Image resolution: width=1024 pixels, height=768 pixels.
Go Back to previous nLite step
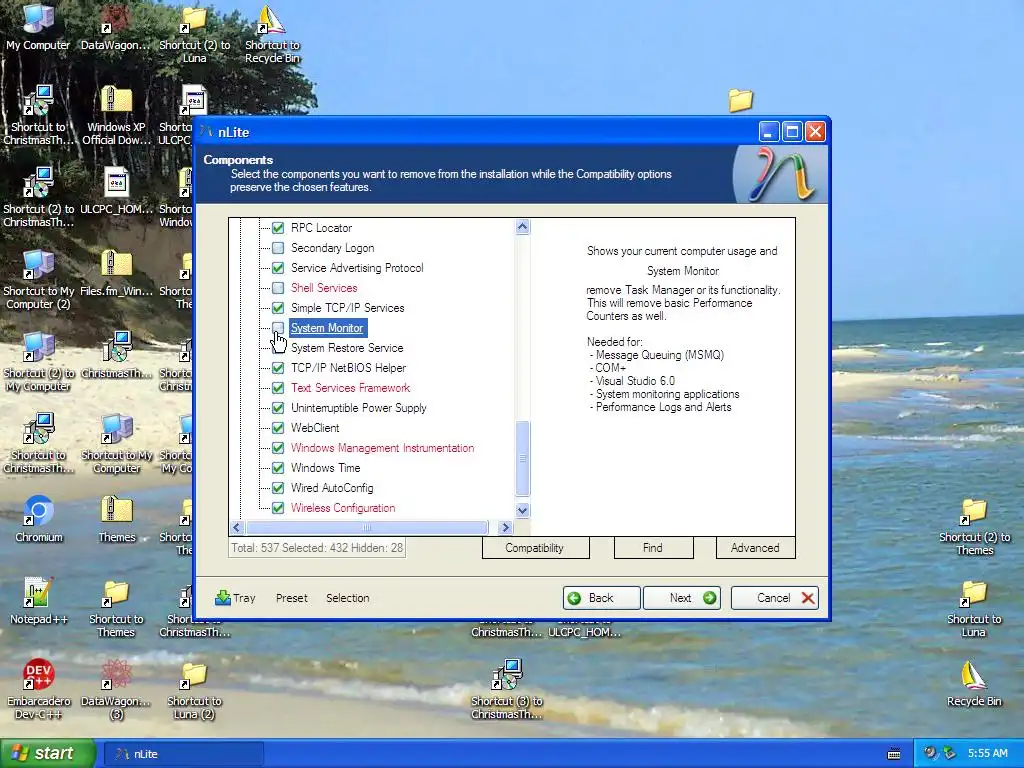coord(601,598)
